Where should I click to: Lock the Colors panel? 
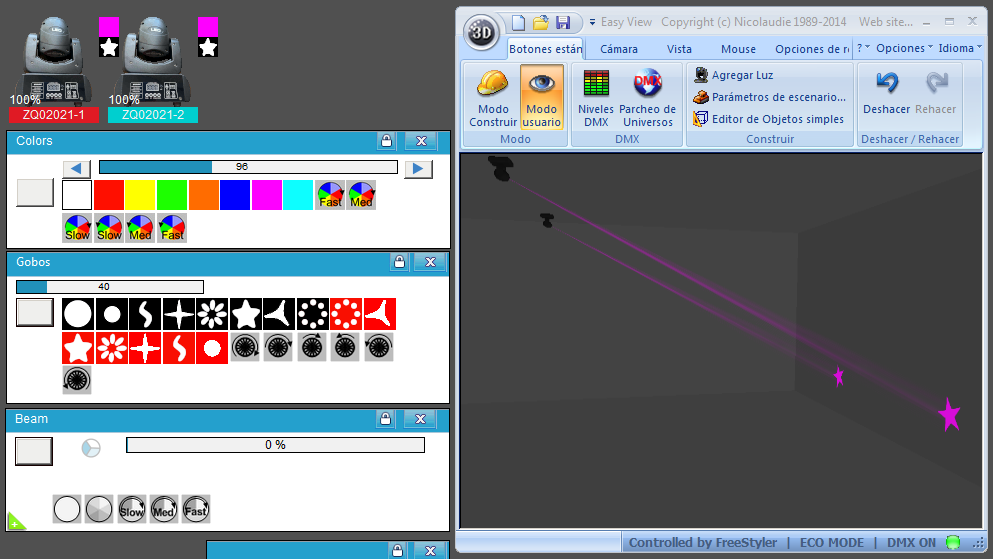[x=386, y=141]
